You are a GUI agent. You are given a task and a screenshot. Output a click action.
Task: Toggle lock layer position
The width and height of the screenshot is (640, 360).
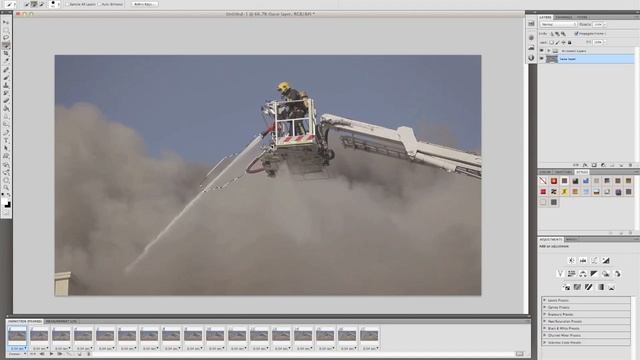(564, 42)
